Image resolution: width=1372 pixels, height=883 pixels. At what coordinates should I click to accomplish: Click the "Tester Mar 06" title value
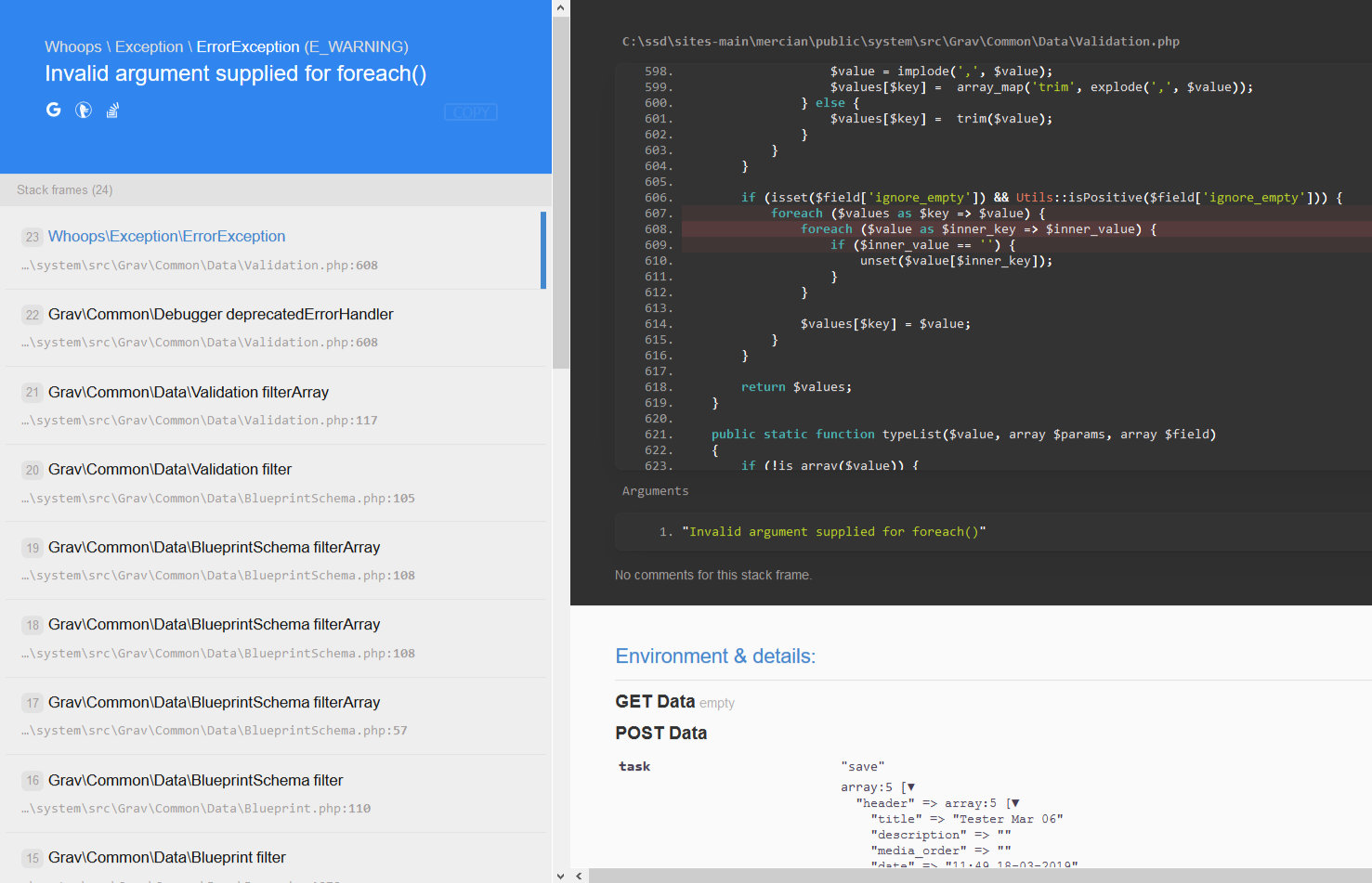click(1007, 819)
